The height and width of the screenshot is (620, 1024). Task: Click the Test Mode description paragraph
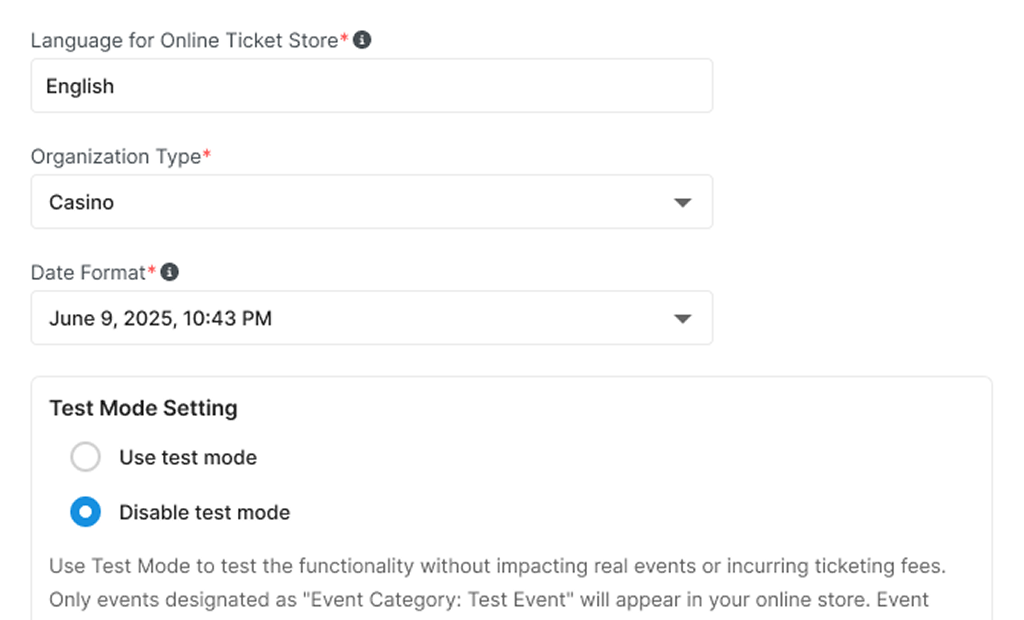[496, 566]
